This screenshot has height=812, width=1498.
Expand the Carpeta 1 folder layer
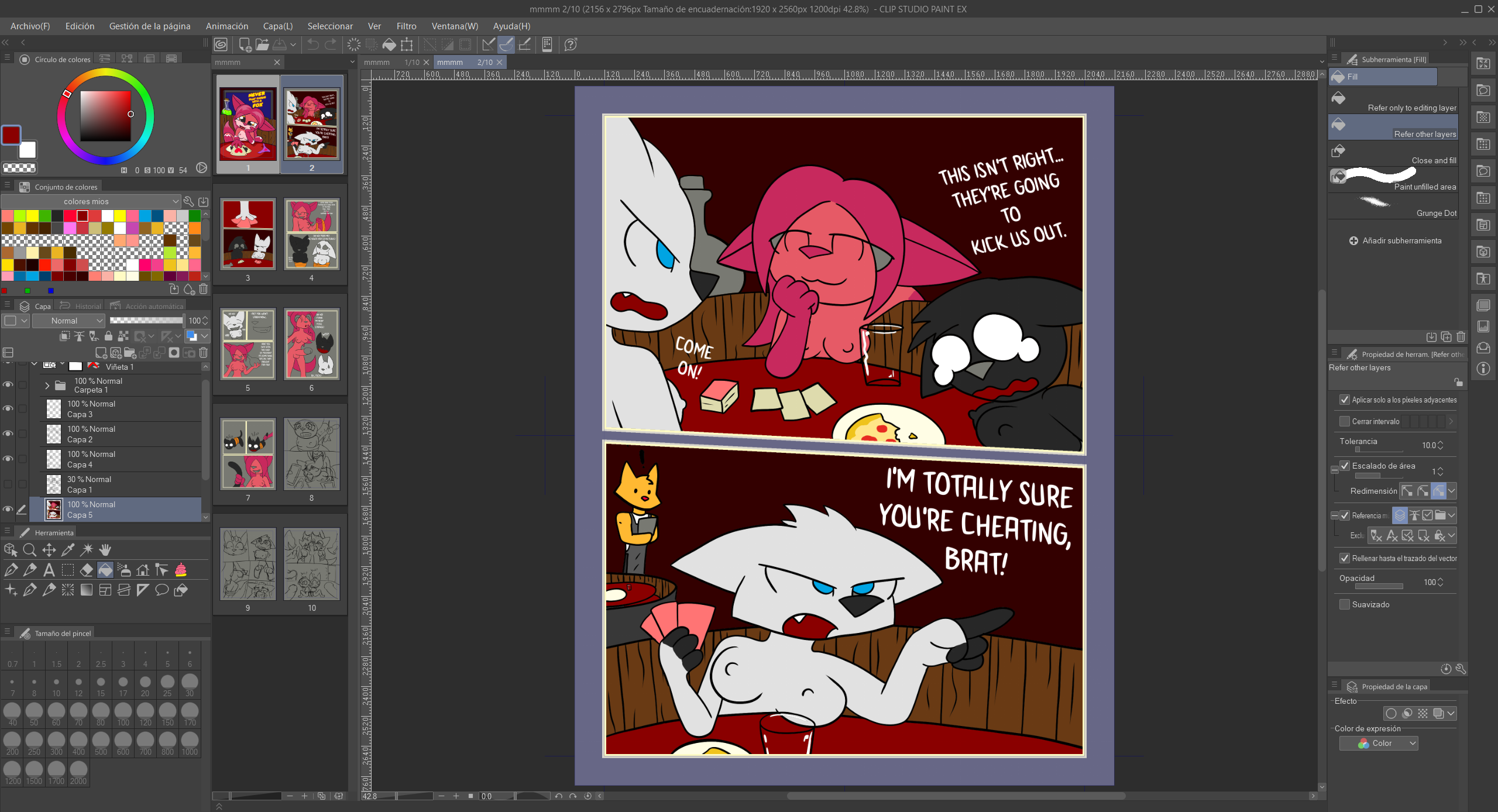(x=47, y=386)
